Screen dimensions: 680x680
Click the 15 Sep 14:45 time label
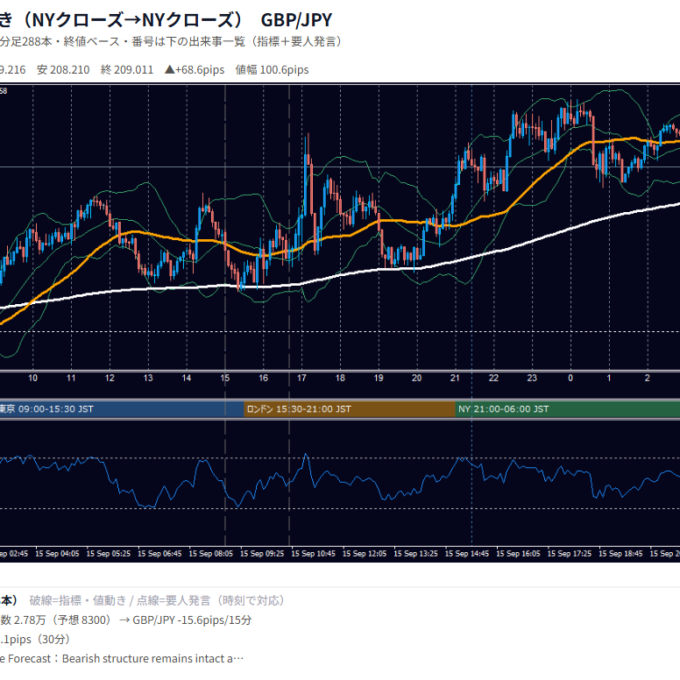(x=467, y=554)
